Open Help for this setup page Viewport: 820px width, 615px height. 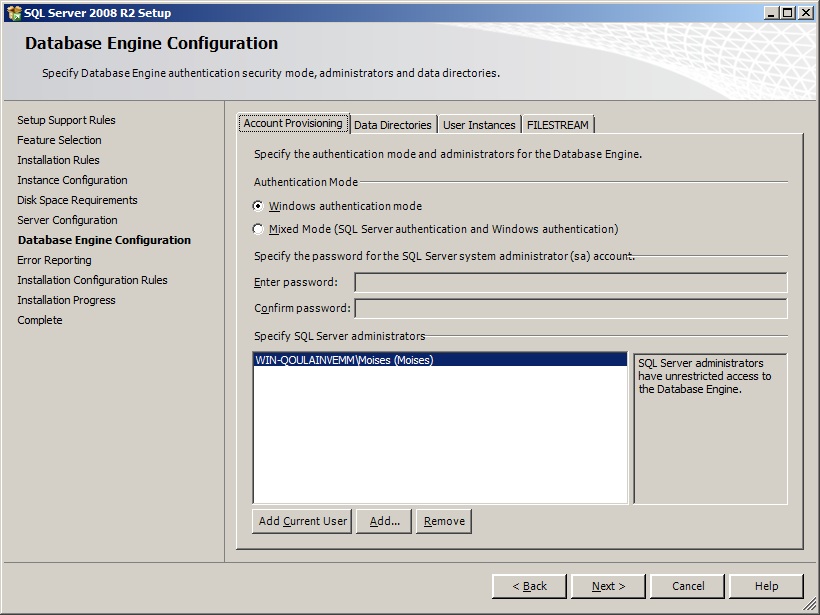click(766, 586)
